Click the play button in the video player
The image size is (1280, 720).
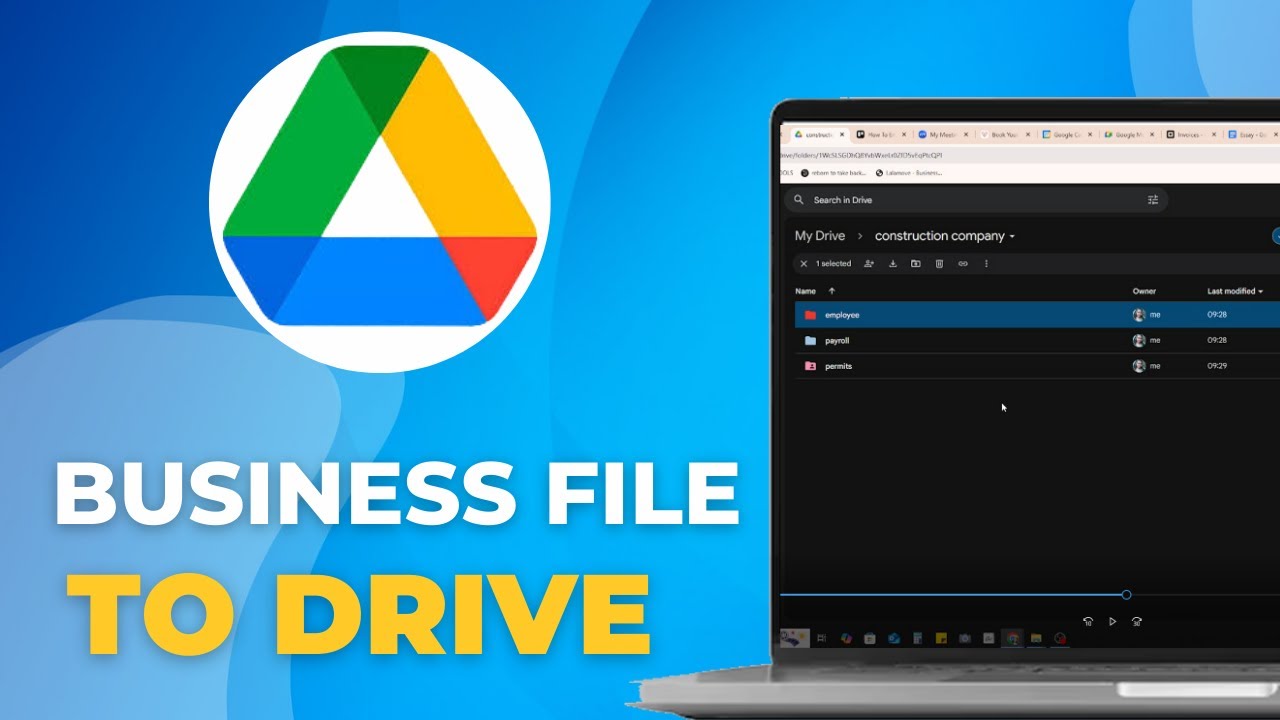click(1112, 621)
